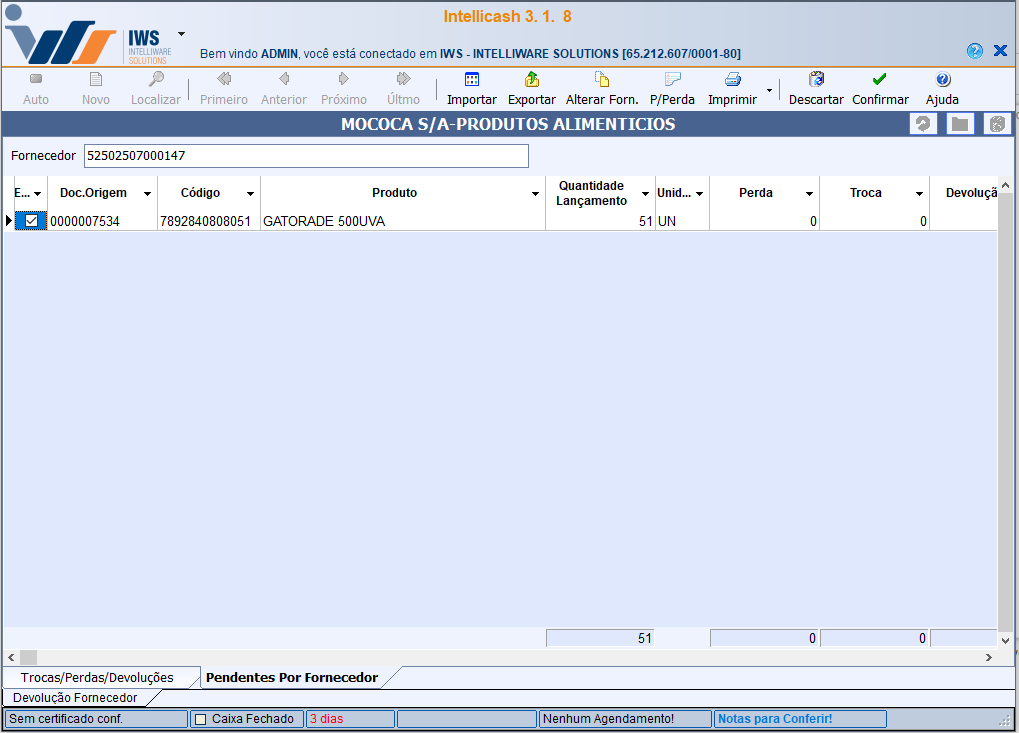Click the Notas para Conferir! link

[774, 719]
